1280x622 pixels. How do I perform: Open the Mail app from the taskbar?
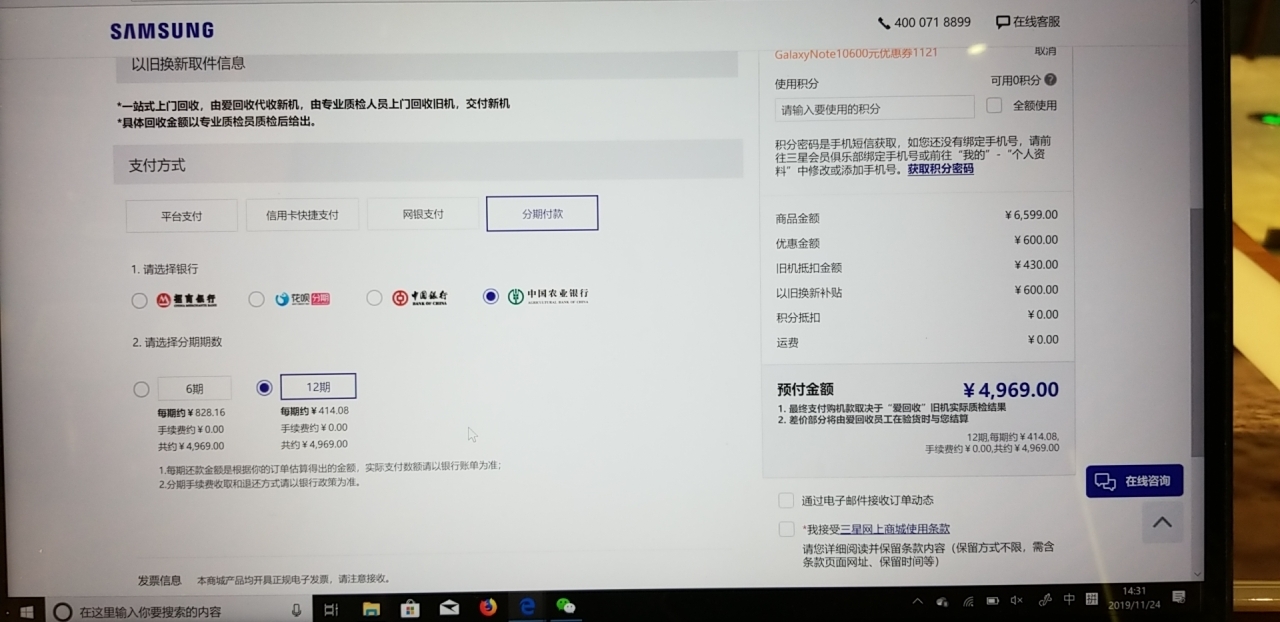(x=449, y=607)
